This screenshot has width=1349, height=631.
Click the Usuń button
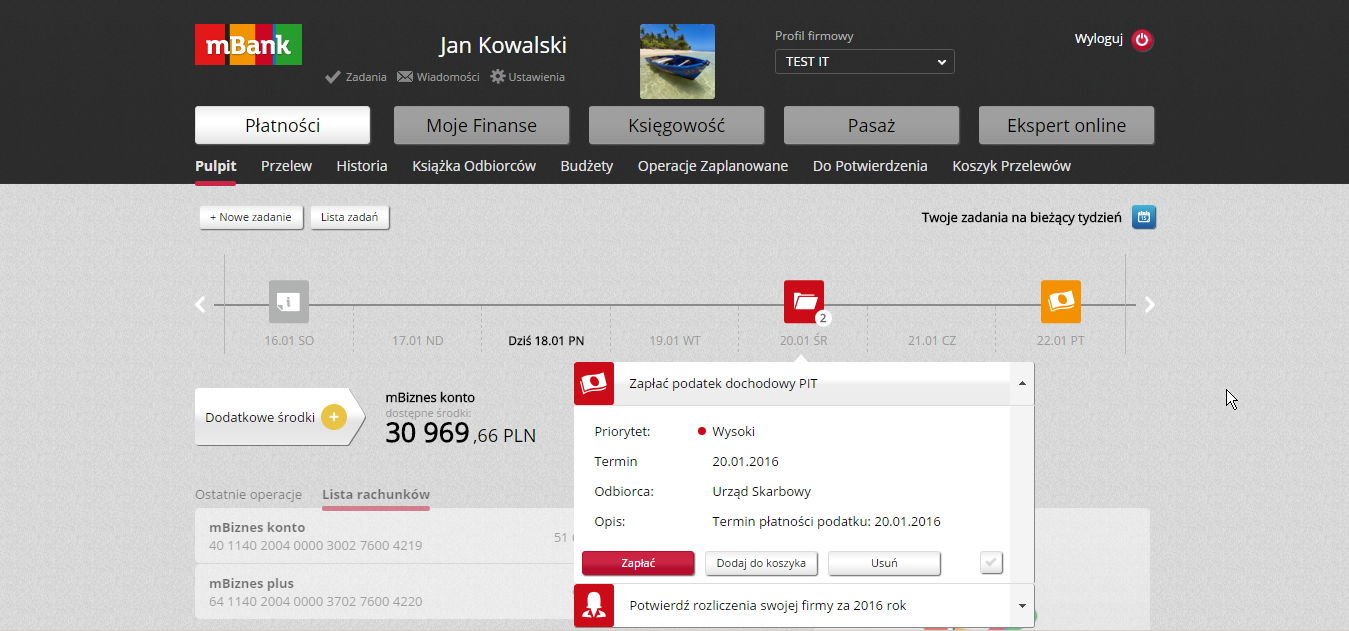point(884,563)
